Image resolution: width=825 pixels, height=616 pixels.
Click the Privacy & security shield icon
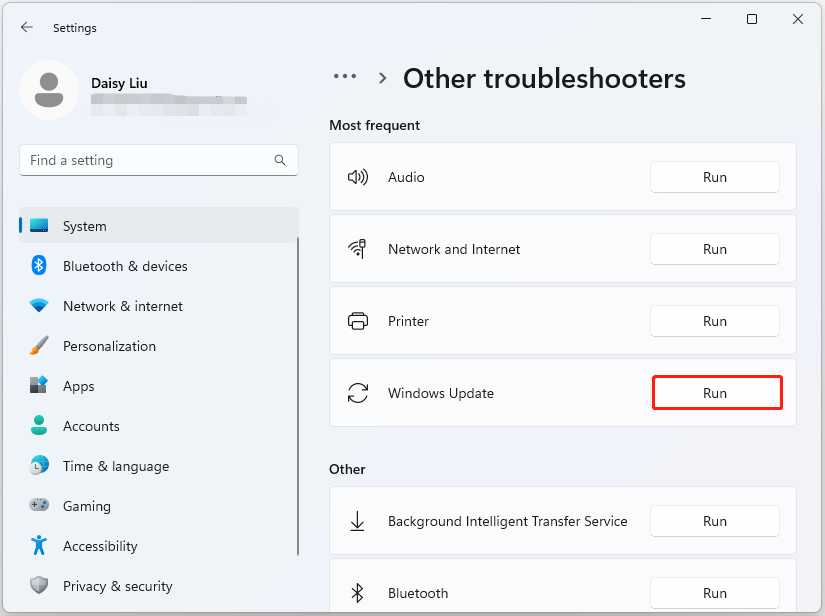click(x=39, y=586)
